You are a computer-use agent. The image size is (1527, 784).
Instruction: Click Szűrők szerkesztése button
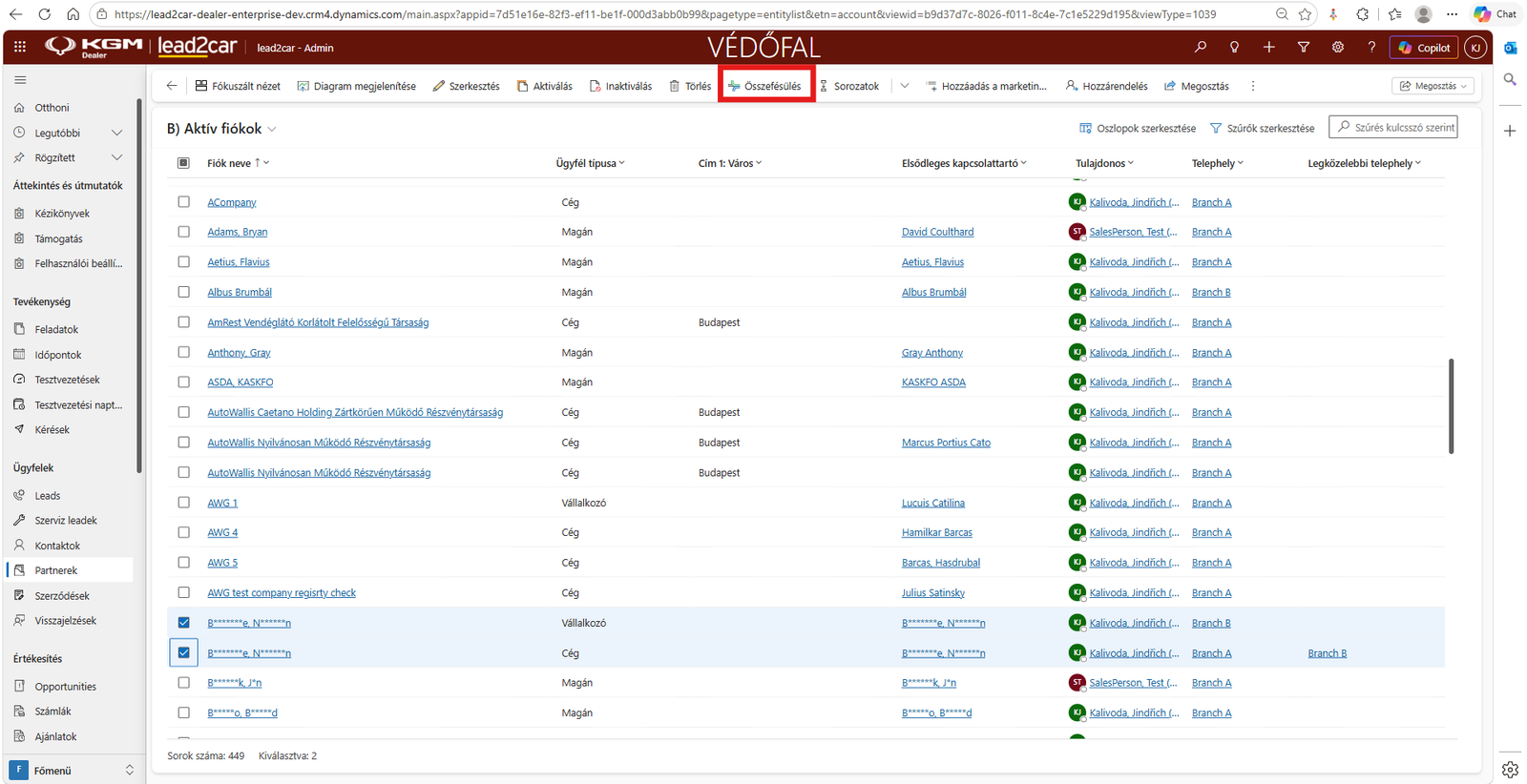coord(1262,128)
